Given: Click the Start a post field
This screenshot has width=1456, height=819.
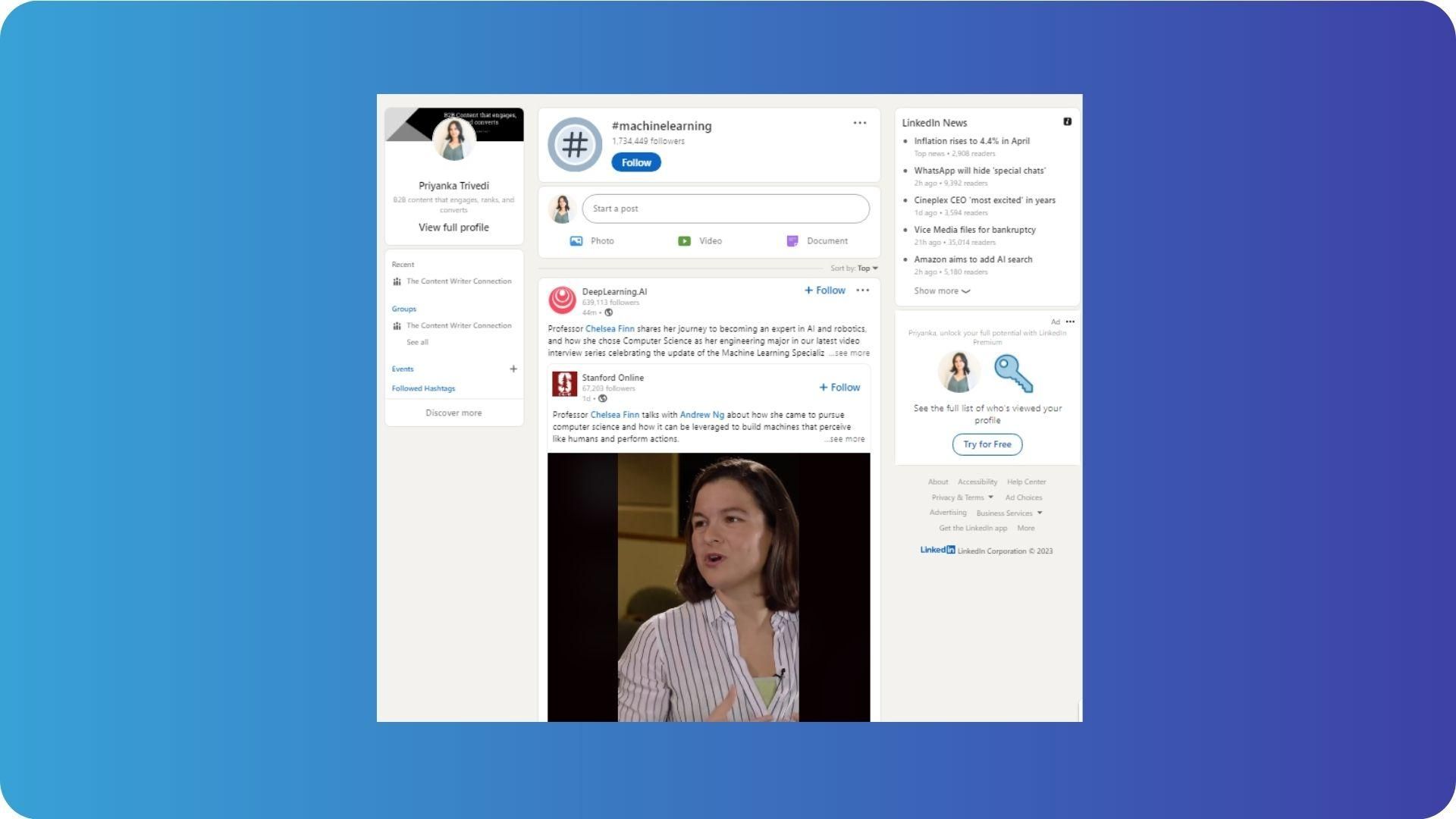Looking at the screenshot, I should (x=726, y=209).
